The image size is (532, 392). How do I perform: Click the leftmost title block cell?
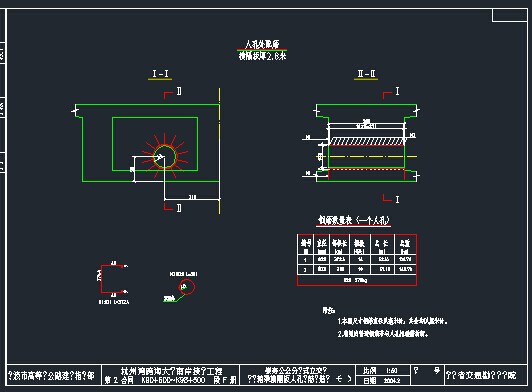click(53, 375)
